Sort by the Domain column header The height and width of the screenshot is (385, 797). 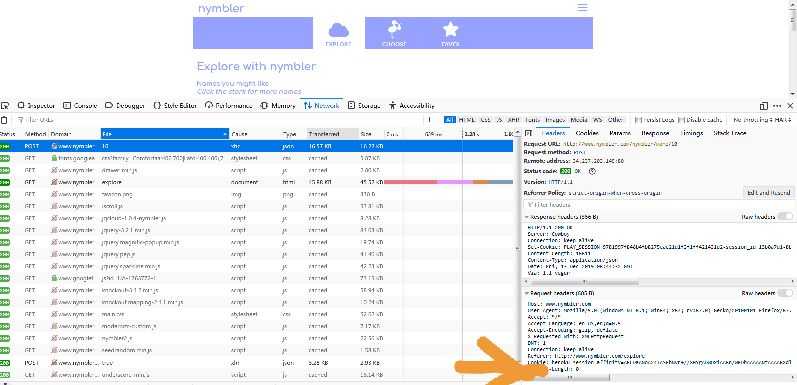pos(74,134)
